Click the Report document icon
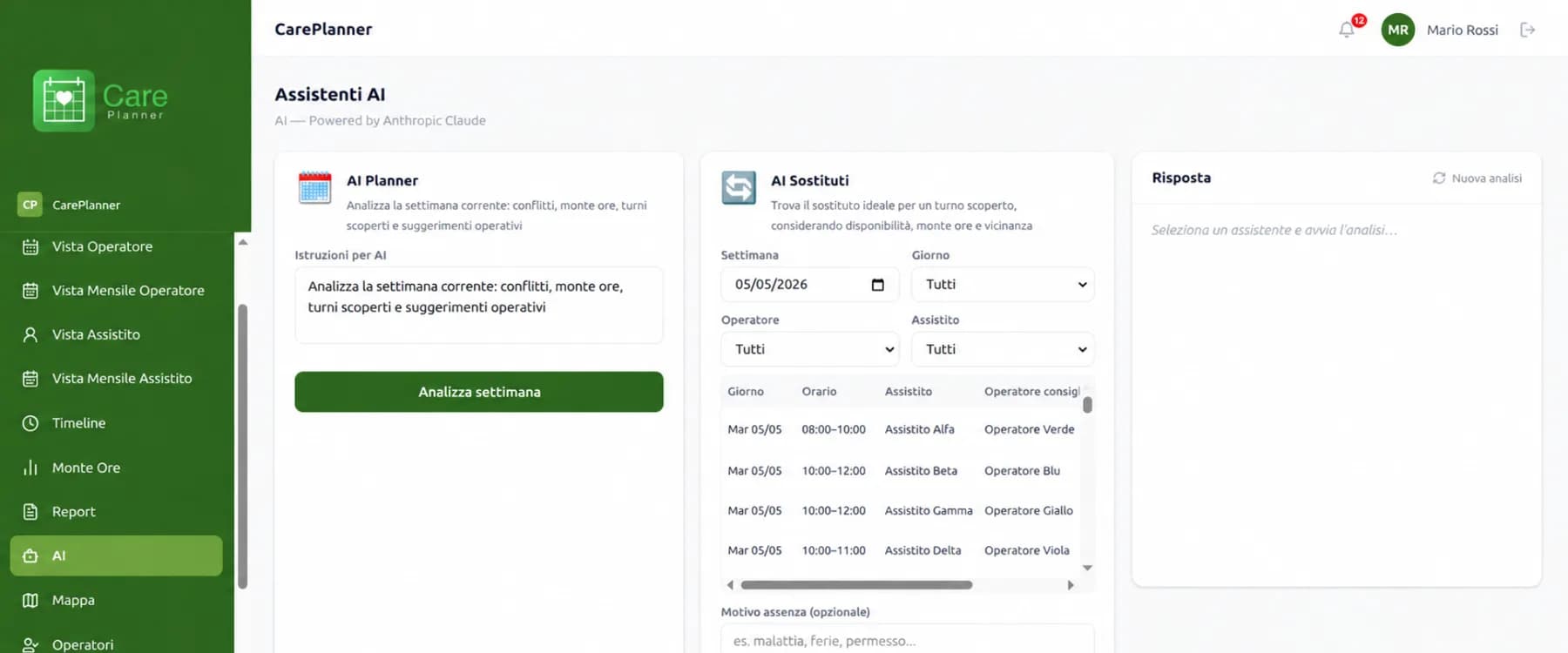The width and height of the screenshot is (1568, 653). [x=30, y=512]
